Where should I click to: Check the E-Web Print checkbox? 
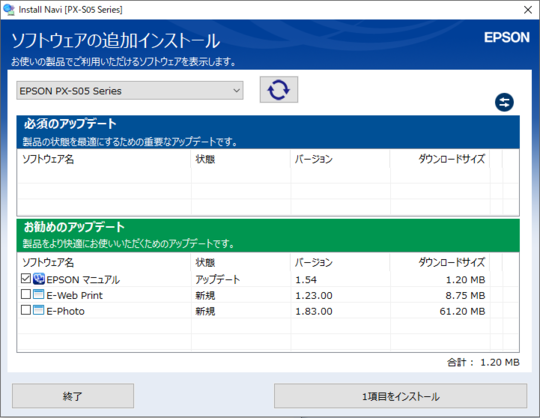pos(26,294)
